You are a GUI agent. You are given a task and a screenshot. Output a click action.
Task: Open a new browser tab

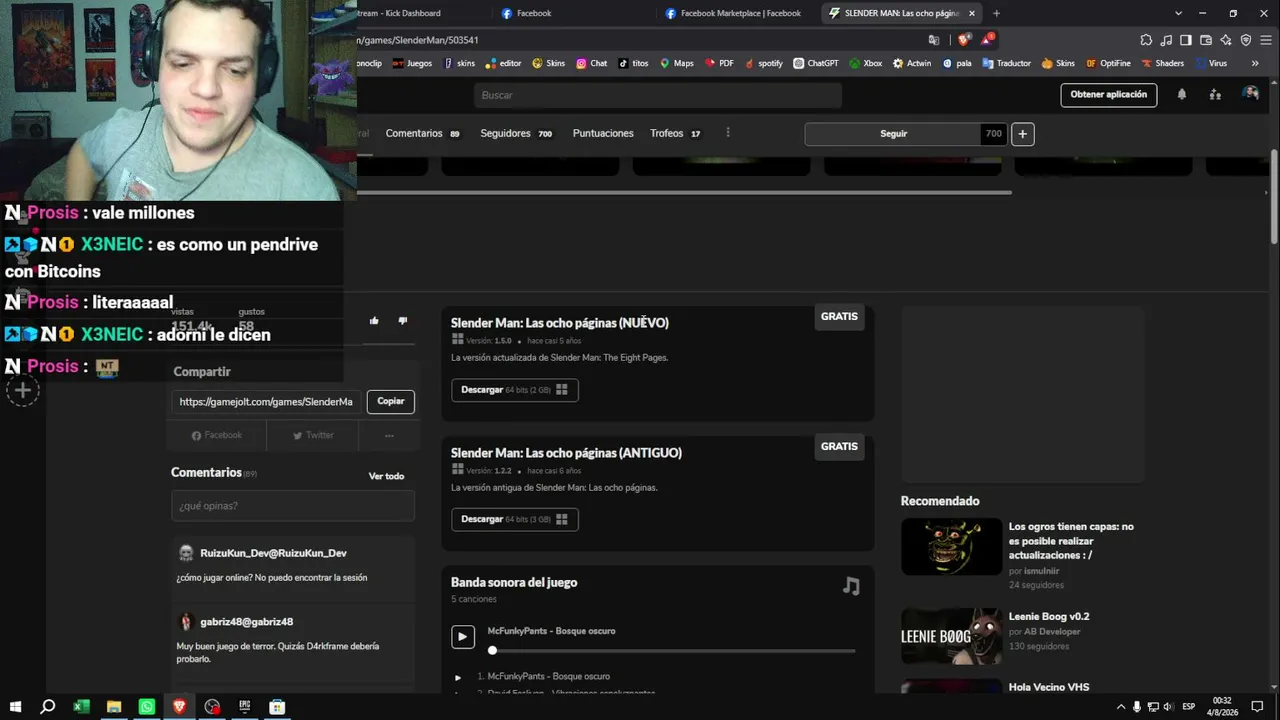tap(996, 13)
